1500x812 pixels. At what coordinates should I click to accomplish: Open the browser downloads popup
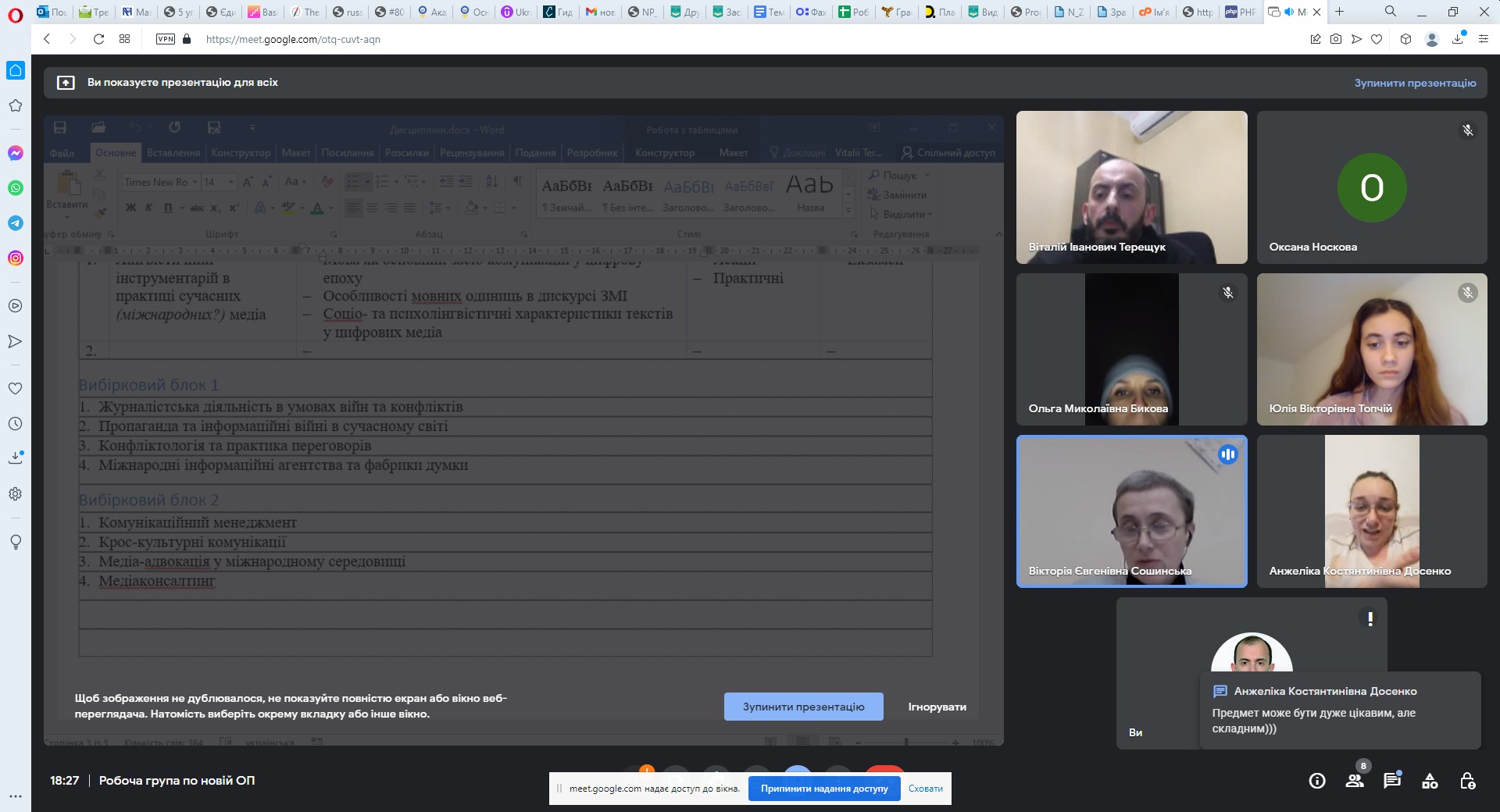click(1458, 39)
